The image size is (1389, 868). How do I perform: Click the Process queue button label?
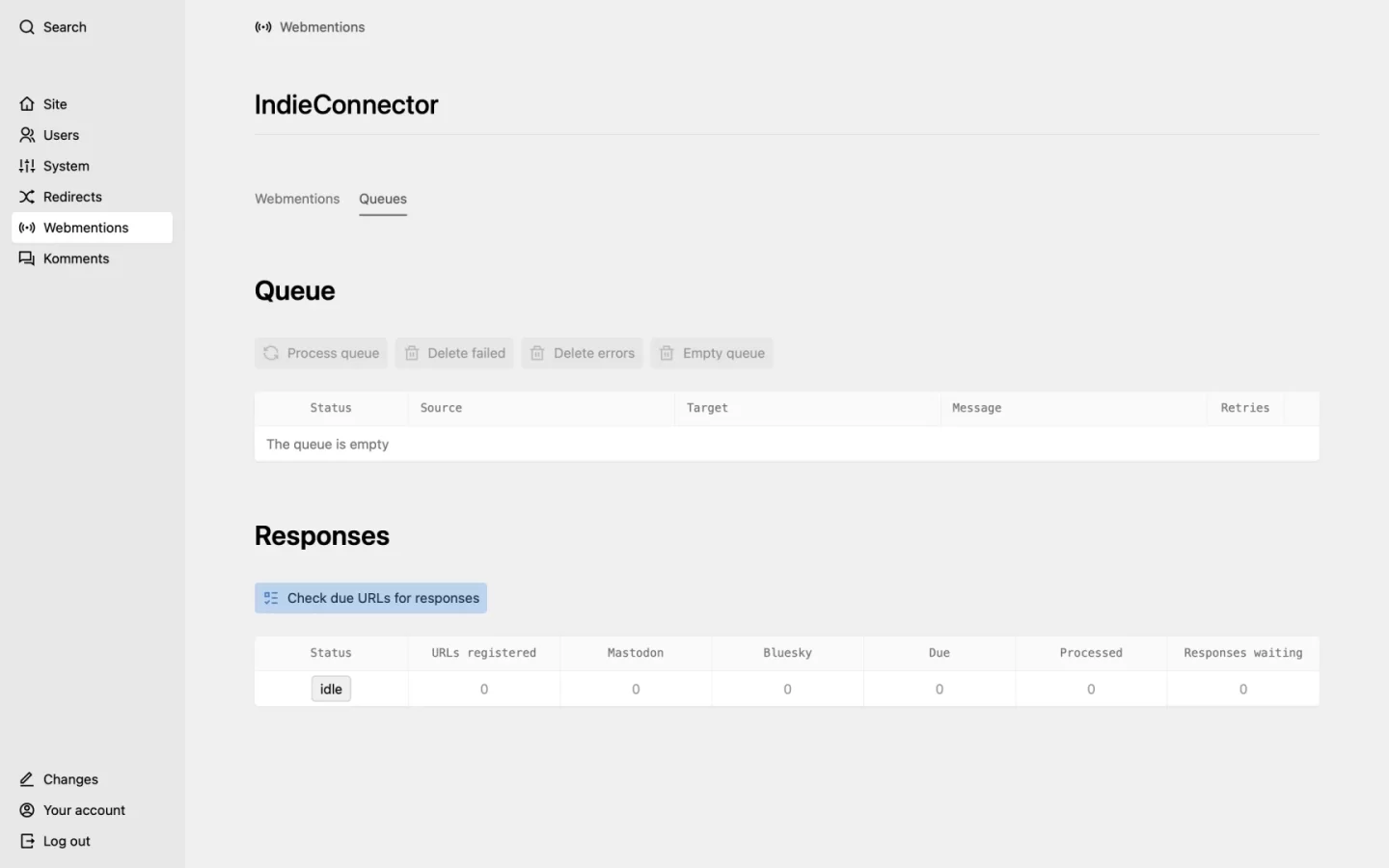[333, 353]
